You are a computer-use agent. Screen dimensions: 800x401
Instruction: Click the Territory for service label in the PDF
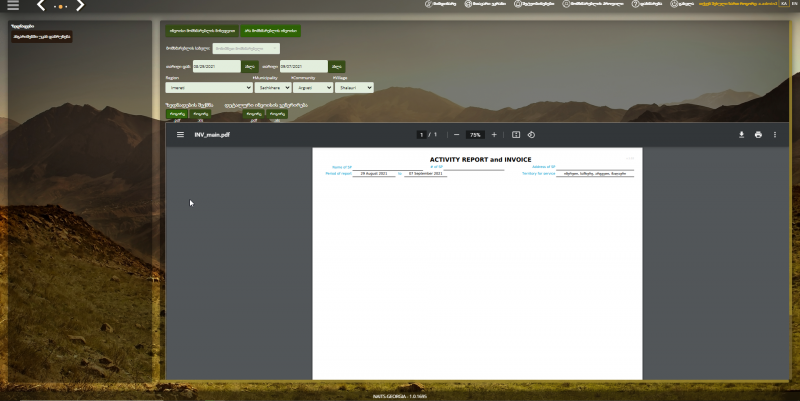[538, 173]
